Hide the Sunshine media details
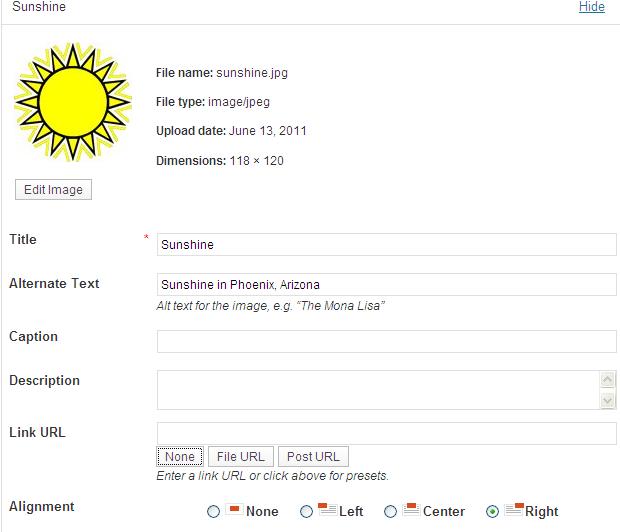Viewport: 620px width, 532px height. pyautogui.click(x=591, y=7)
